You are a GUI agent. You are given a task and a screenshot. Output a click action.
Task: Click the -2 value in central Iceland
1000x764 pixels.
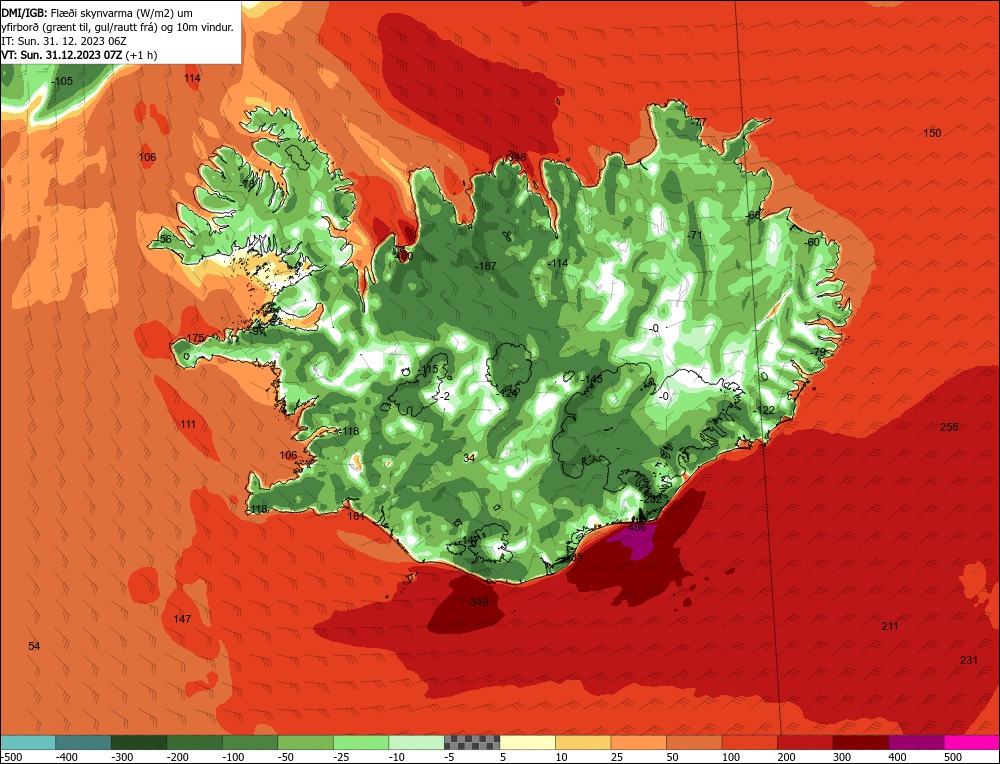[445, 397]
